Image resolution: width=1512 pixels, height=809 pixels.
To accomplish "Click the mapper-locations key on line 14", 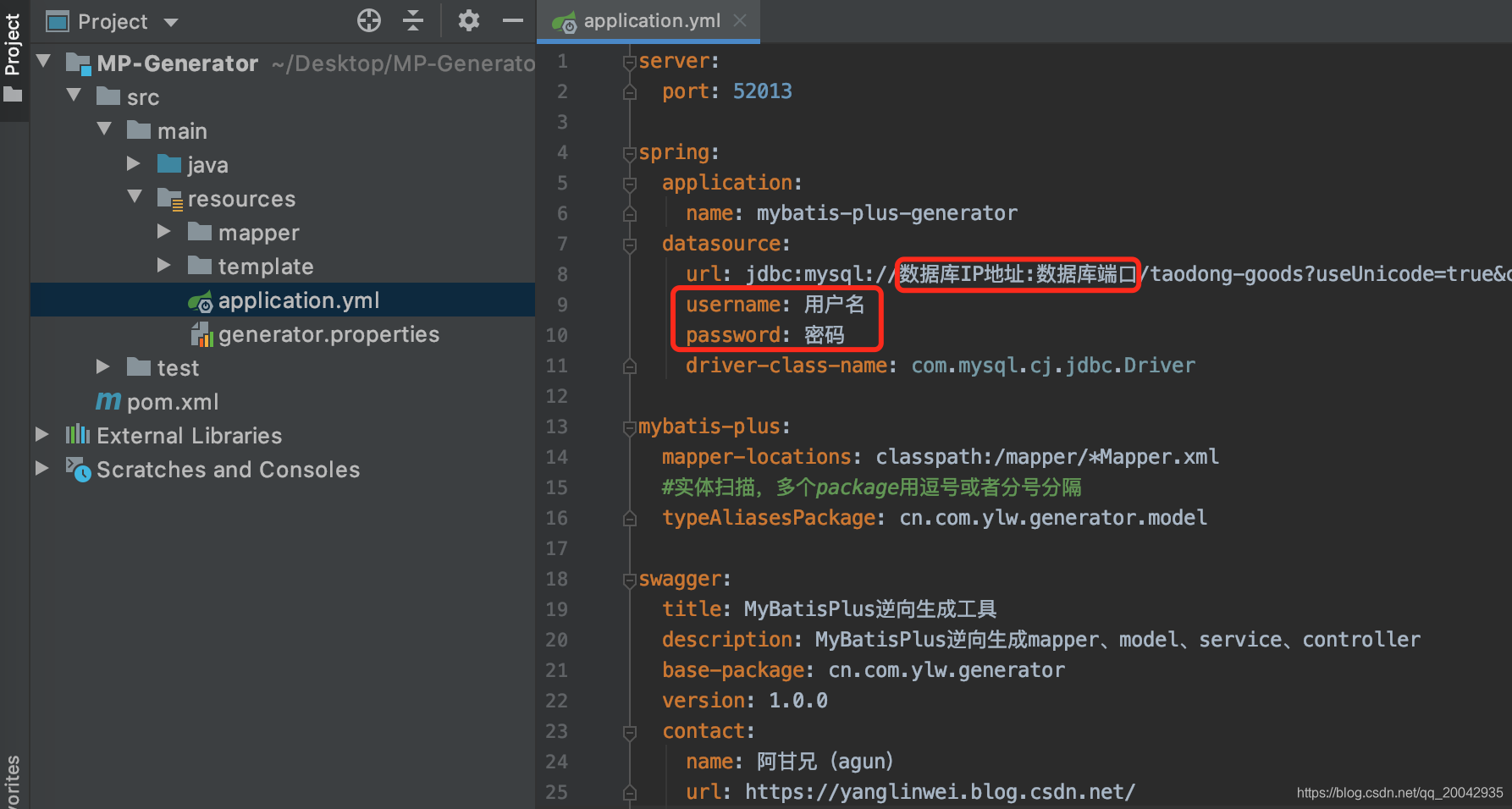I will [757, 457].
